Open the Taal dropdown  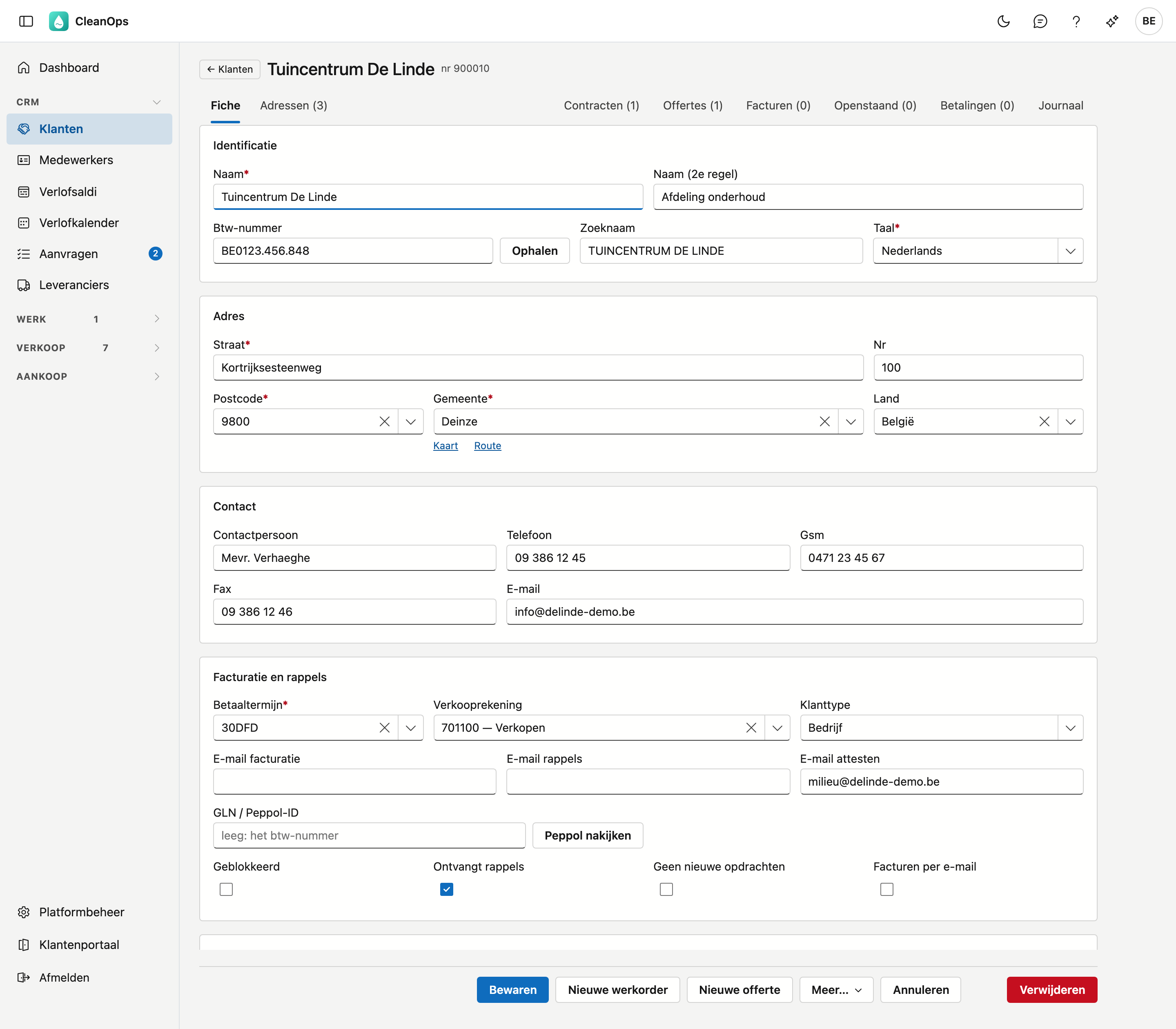pos(978,251)
